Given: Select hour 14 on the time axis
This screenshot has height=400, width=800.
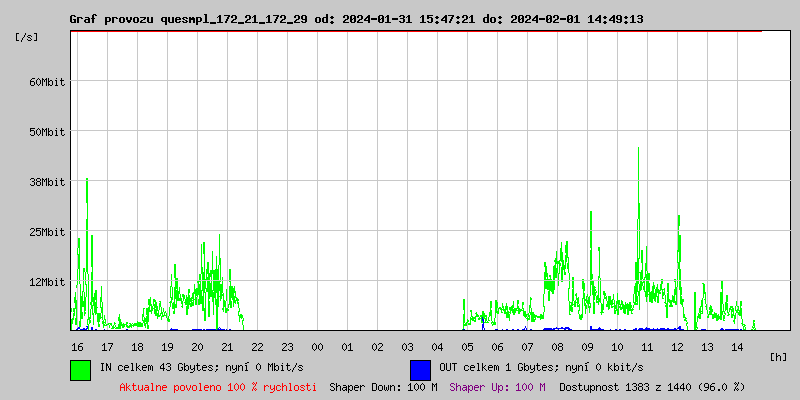Looking at the screenshot, I should point(737,347).
